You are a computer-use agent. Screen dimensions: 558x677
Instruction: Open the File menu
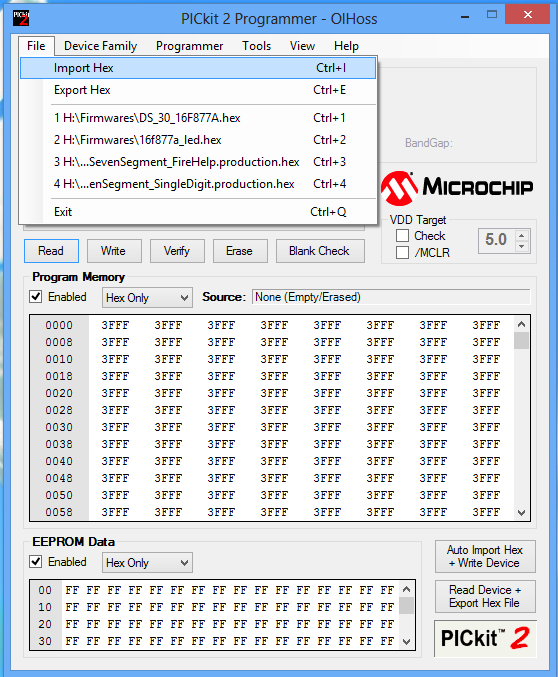coord(36,46)
